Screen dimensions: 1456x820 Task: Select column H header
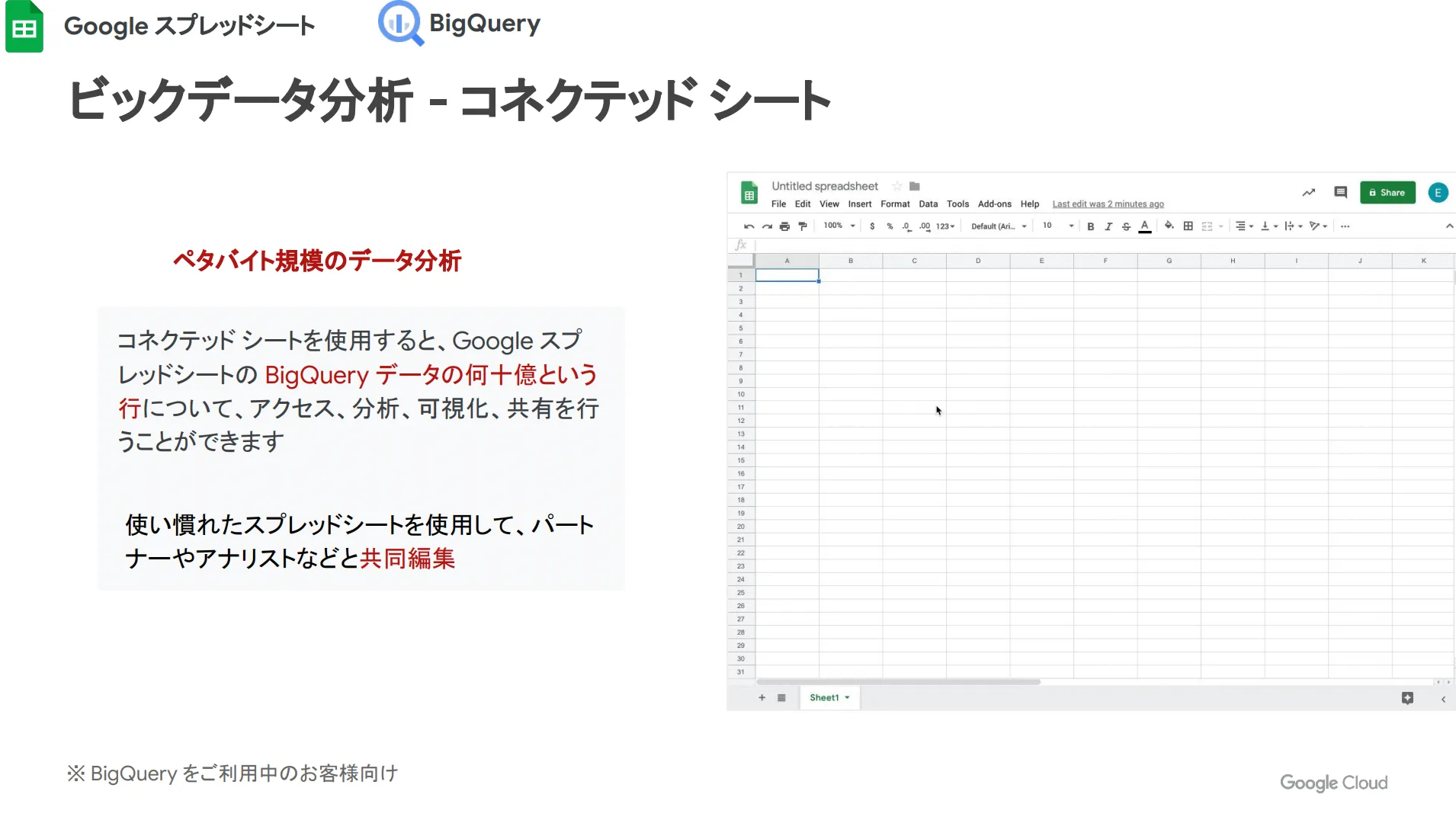pos(1233,261)
